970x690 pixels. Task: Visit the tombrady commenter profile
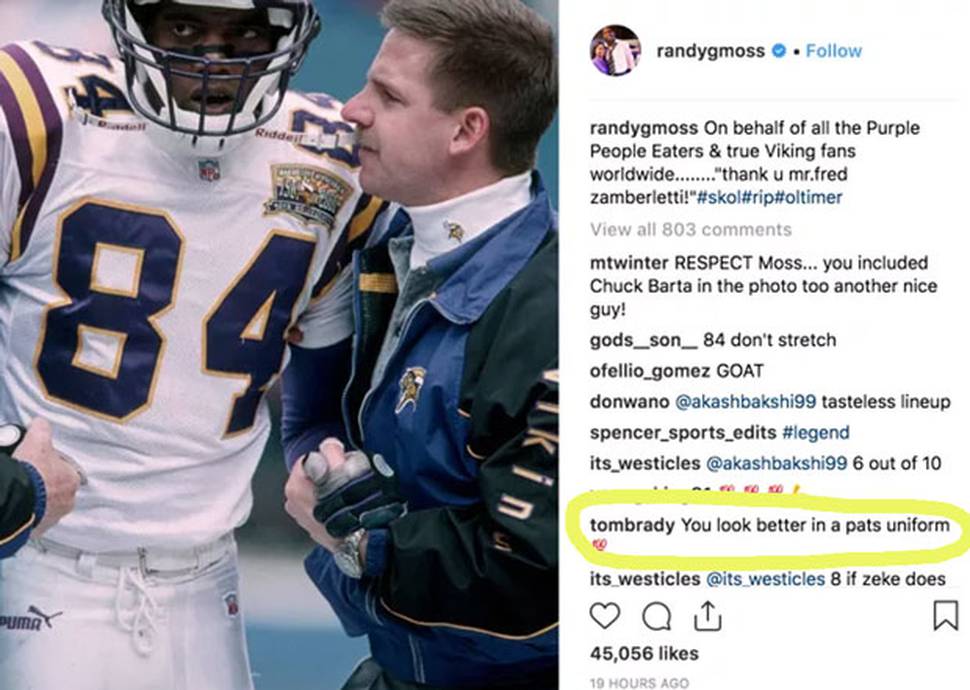[x=632, y=525]
